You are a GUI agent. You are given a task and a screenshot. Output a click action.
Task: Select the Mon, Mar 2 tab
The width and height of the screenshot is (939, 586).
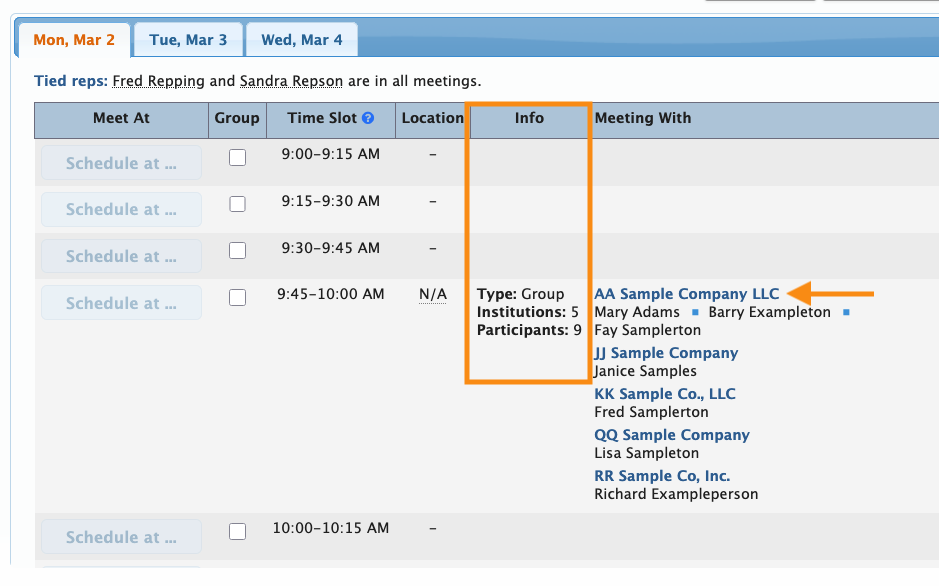tap(74, 40)
